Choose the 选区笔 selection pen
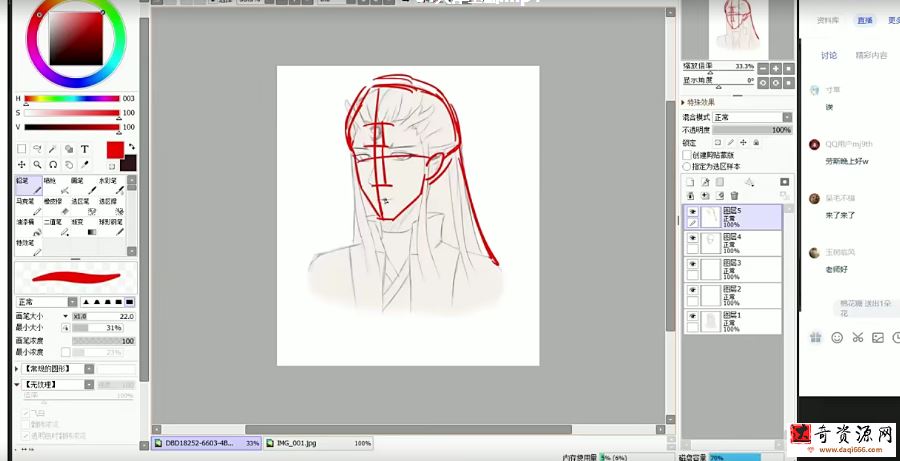 (84, 206)
